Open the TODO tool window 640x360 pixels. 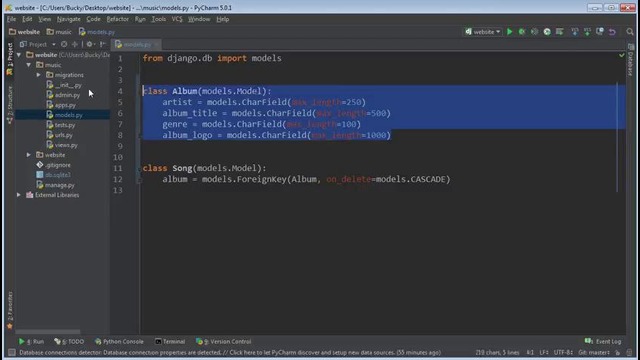69,341
